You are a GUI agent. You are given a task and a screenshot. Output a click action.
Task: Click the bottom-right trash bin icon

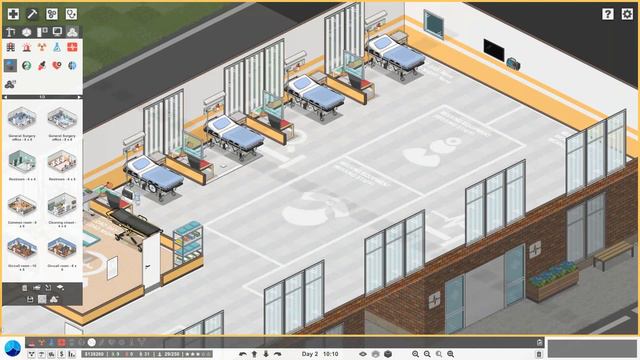tap(539, 354)
